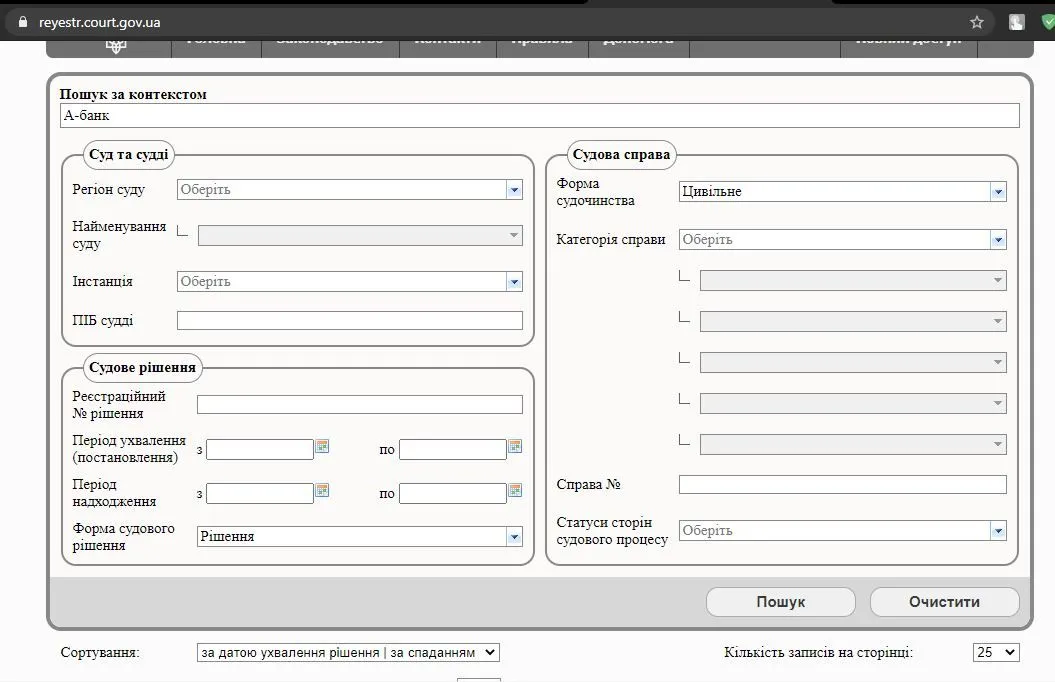The image size is (1055, 682).
Task: Click the 'Очистити' clear button
Action: coord(944,602)
